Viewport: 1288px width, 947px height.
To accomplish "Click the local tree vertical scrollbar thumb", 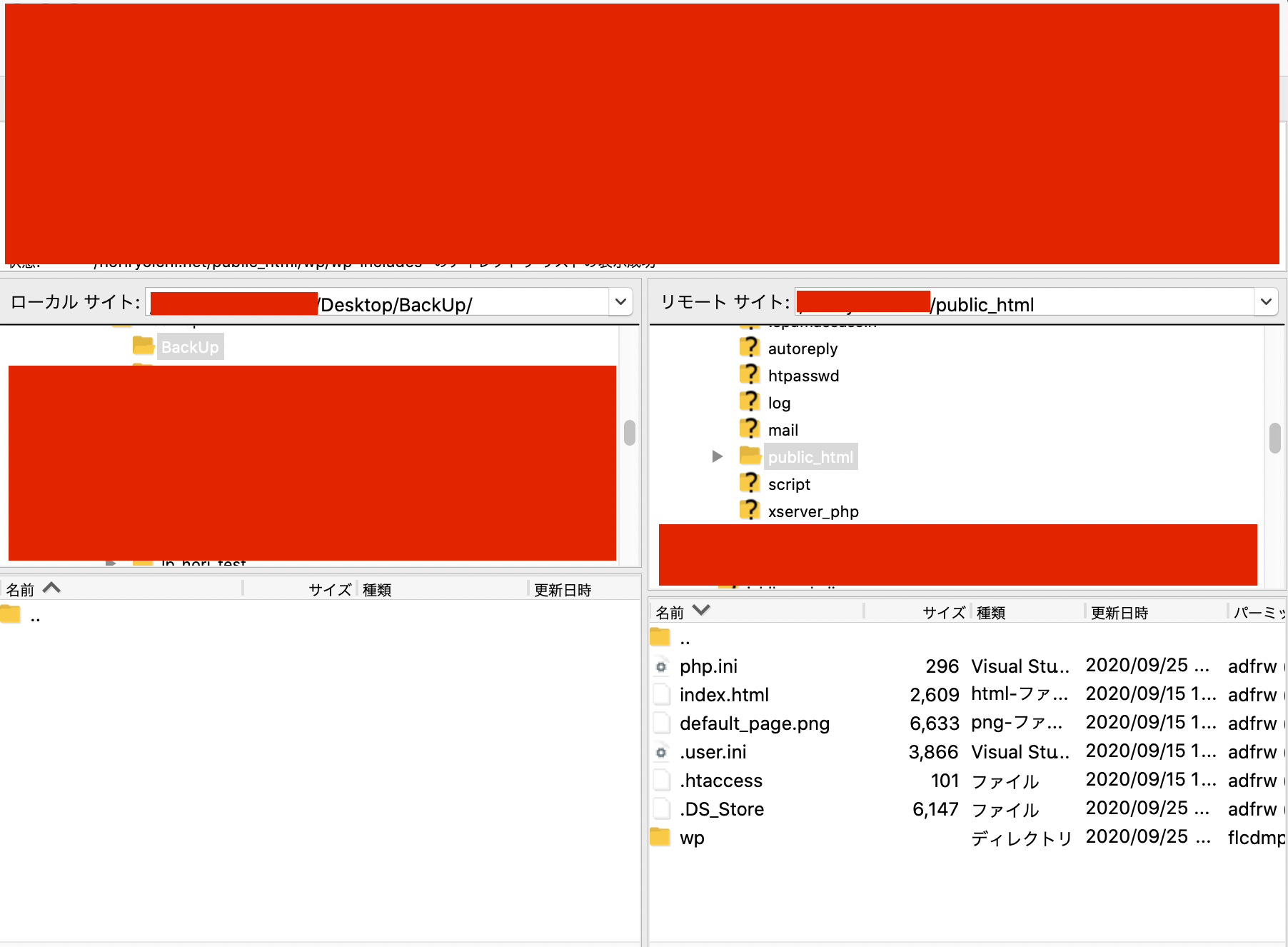I will click(x=630, y=433).
